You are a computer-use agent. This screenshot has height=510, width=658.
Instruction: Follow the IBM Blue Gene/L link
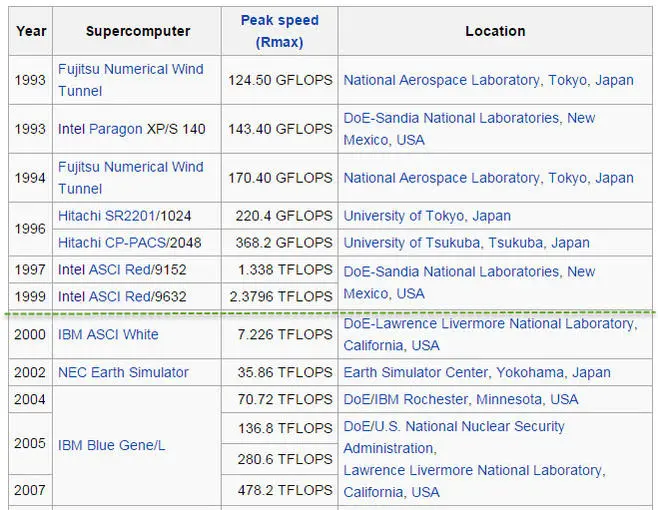point(112,445)
